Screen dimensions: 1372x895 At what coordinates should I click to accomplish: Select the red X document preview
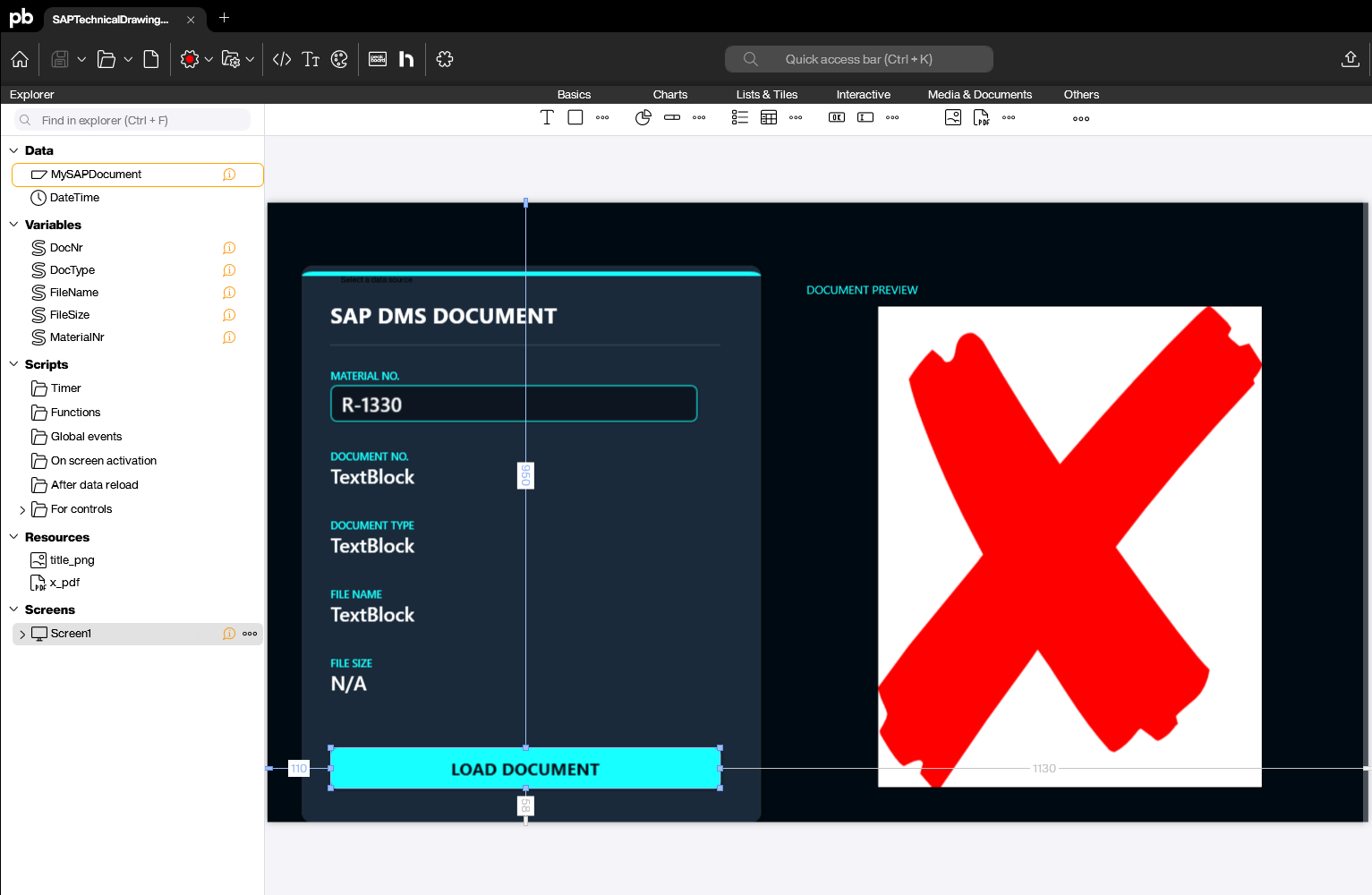1069,547
